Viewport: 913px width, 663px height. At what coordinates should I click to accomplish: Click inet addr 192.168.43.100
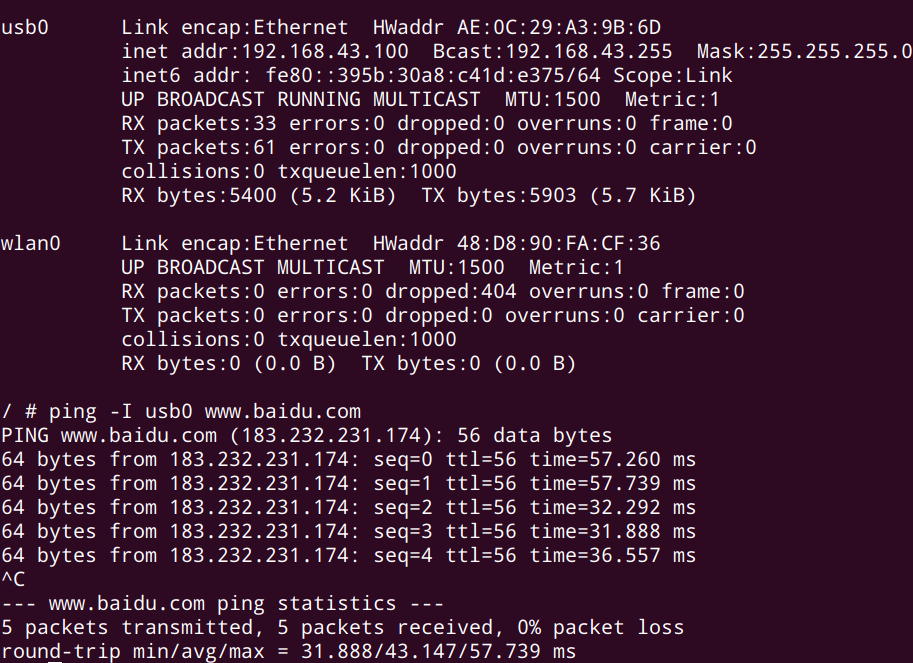265,51
